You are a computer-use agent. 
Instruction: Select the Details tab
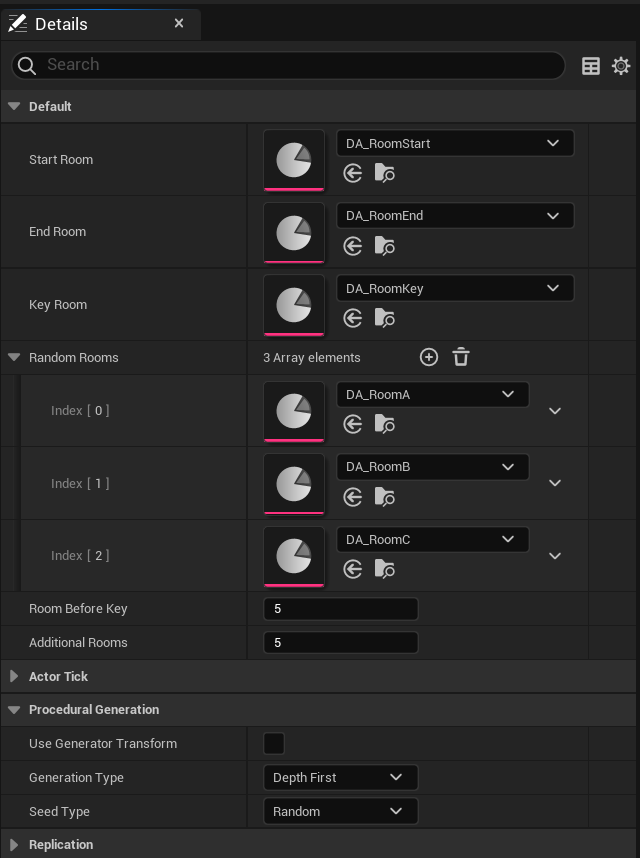click(62, 24)
